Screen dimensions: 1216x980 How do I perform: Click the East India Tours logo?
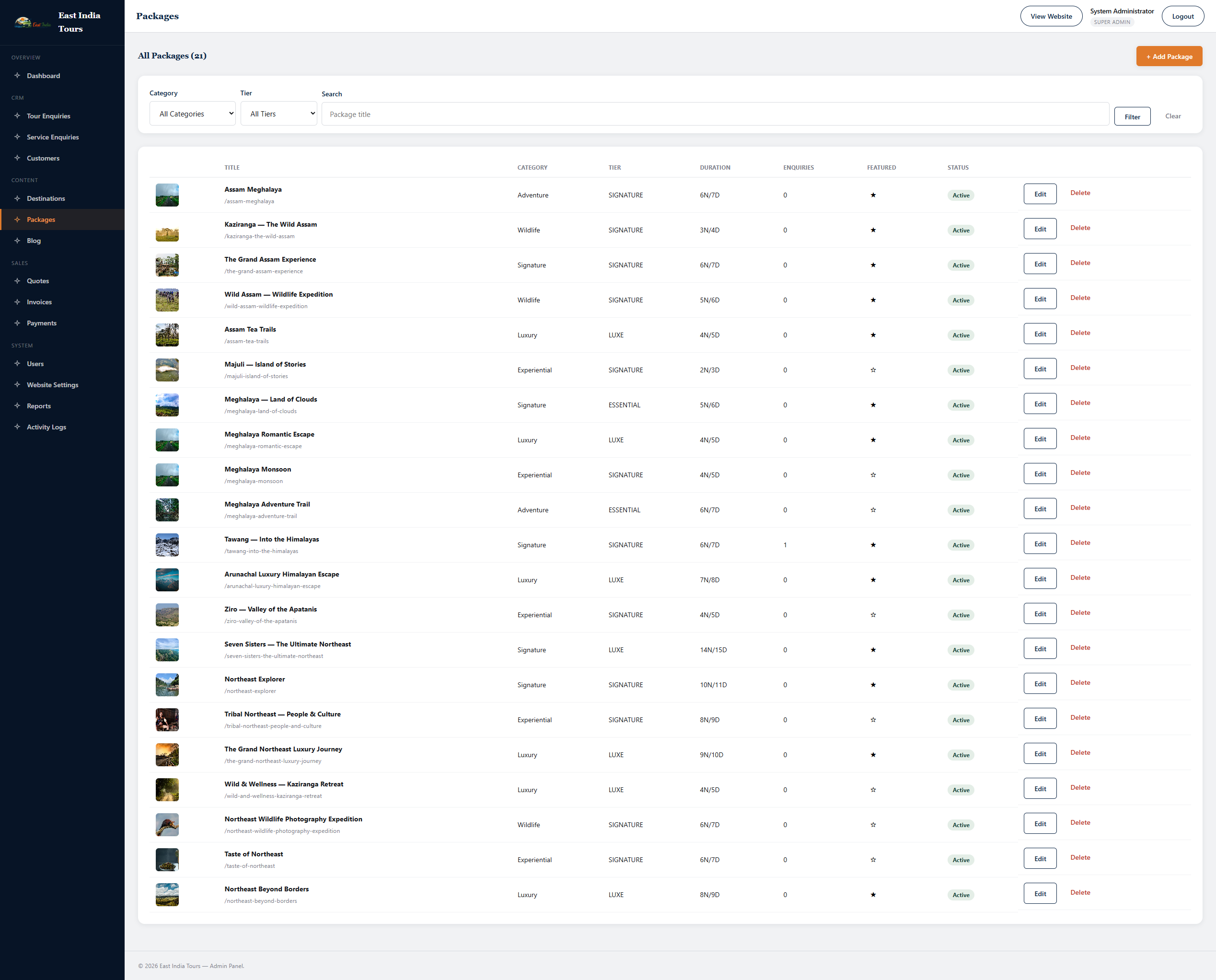coord(32,23)
